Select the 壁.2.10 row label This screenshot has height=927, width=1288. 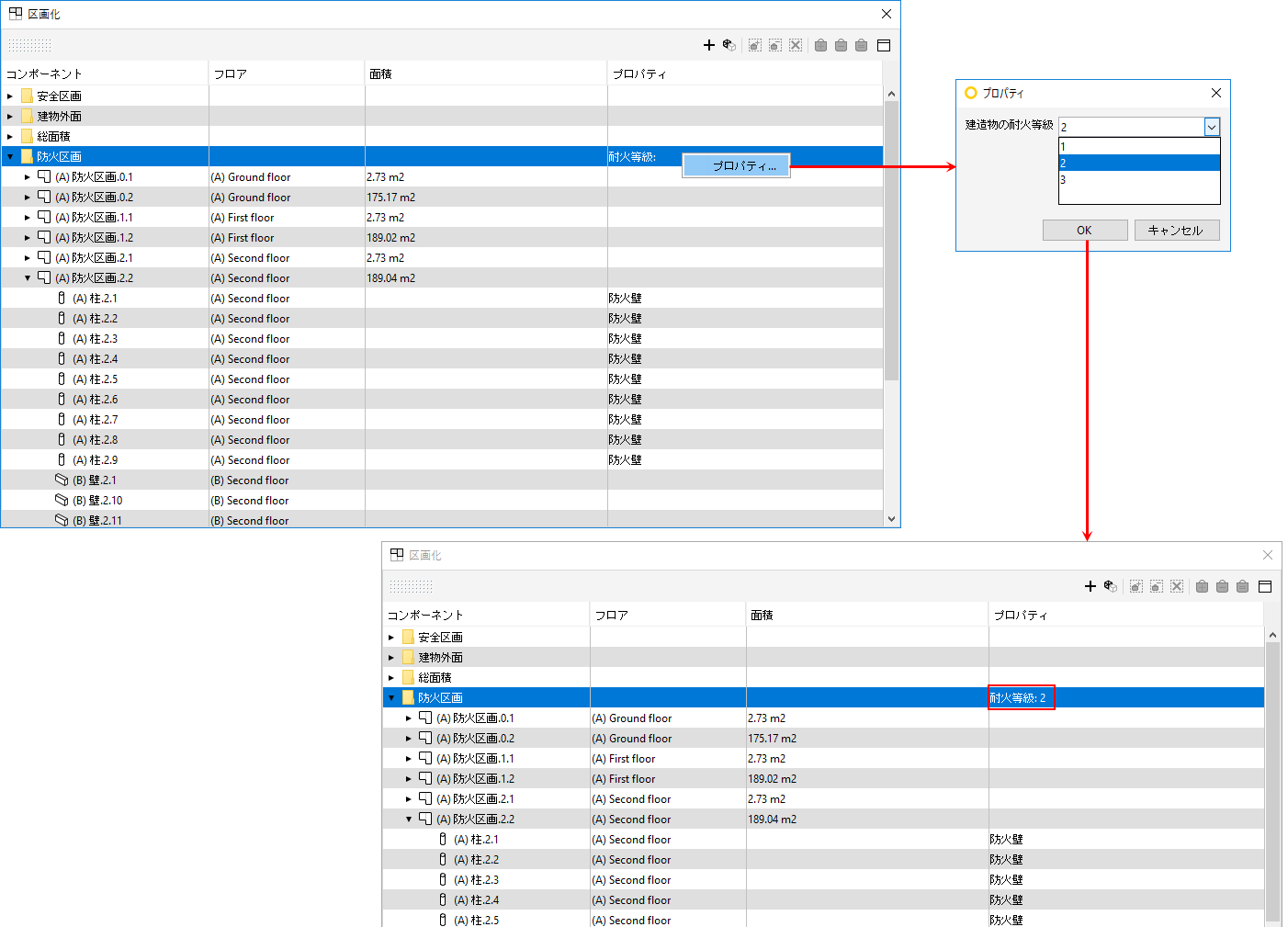[x=96, y=500]
